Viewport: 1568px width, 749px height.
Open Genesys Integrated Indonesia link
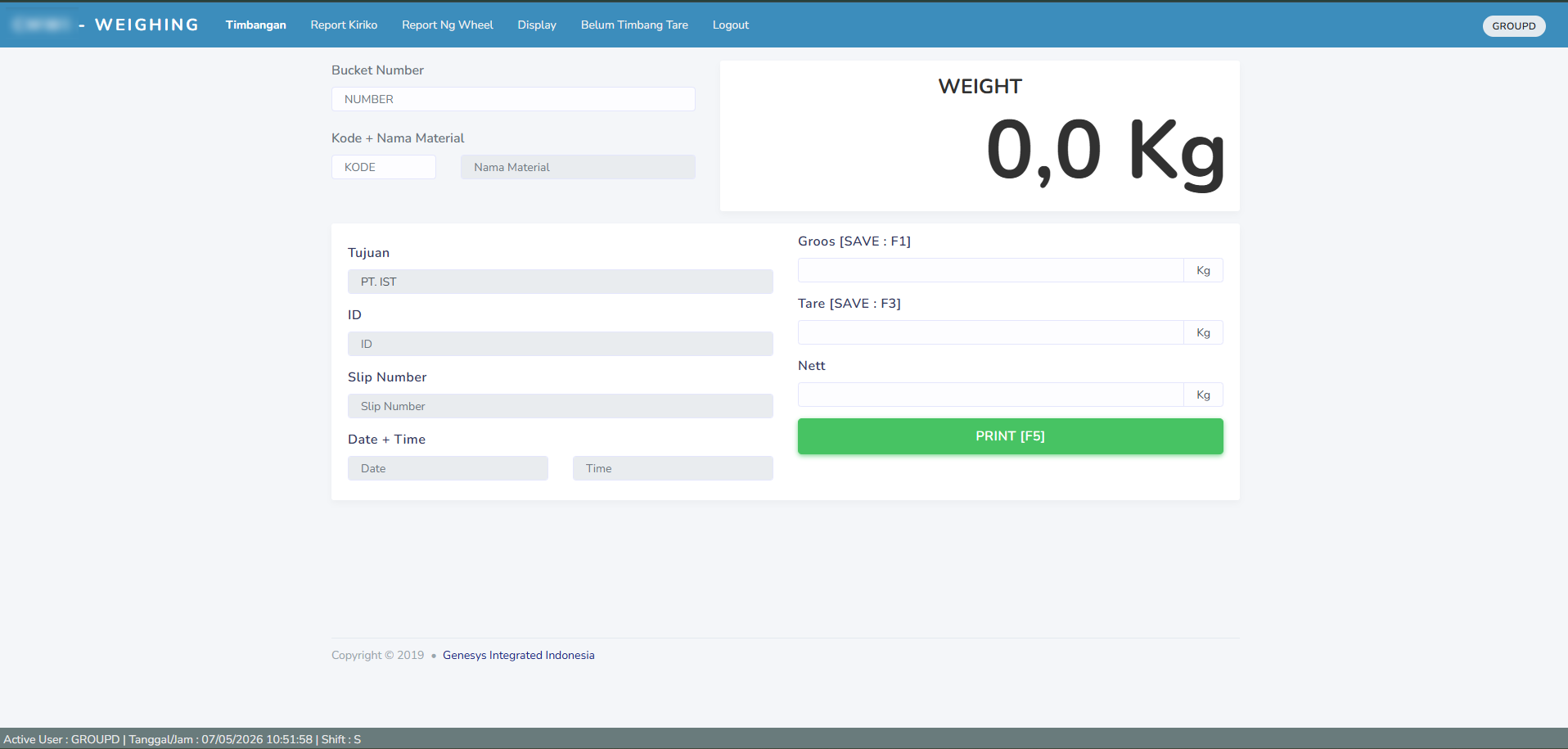pyautogui.click(x=519, y=655)
